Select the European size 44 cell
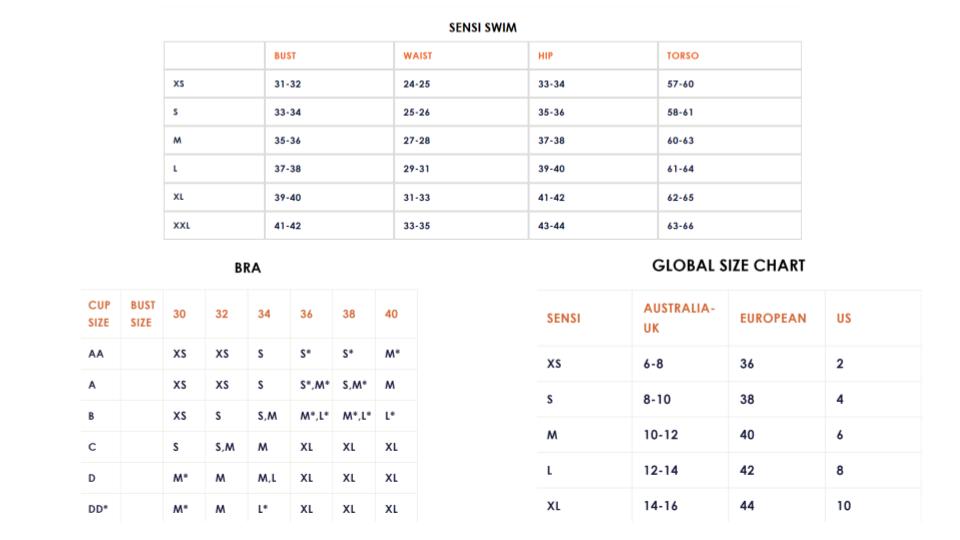960x540 pixels. [x=747, y=506]
